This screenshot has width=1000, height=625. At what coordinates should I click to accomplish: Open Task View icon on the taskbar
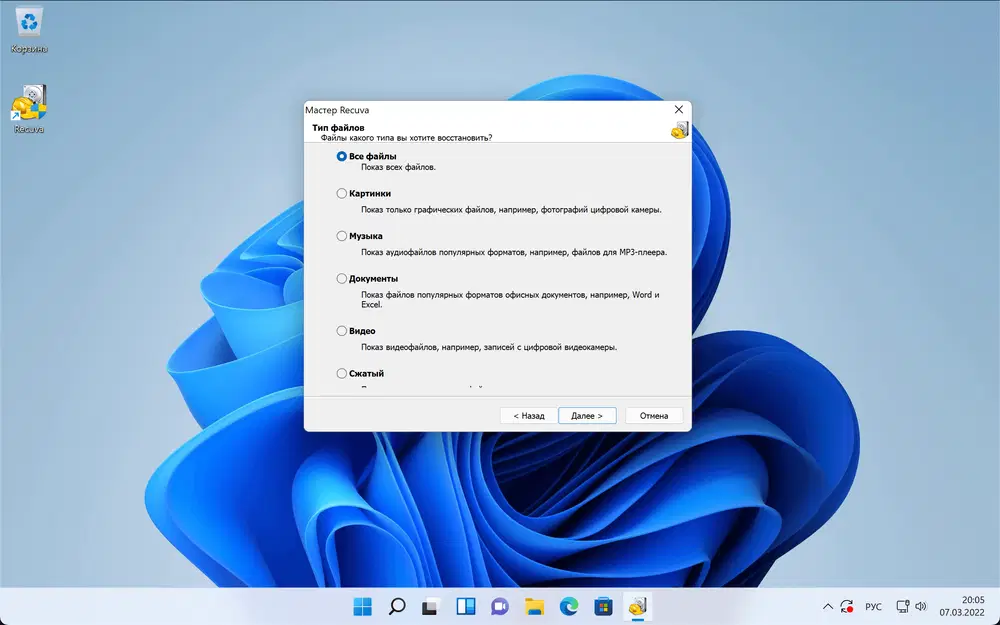click(x=430, y=607)
